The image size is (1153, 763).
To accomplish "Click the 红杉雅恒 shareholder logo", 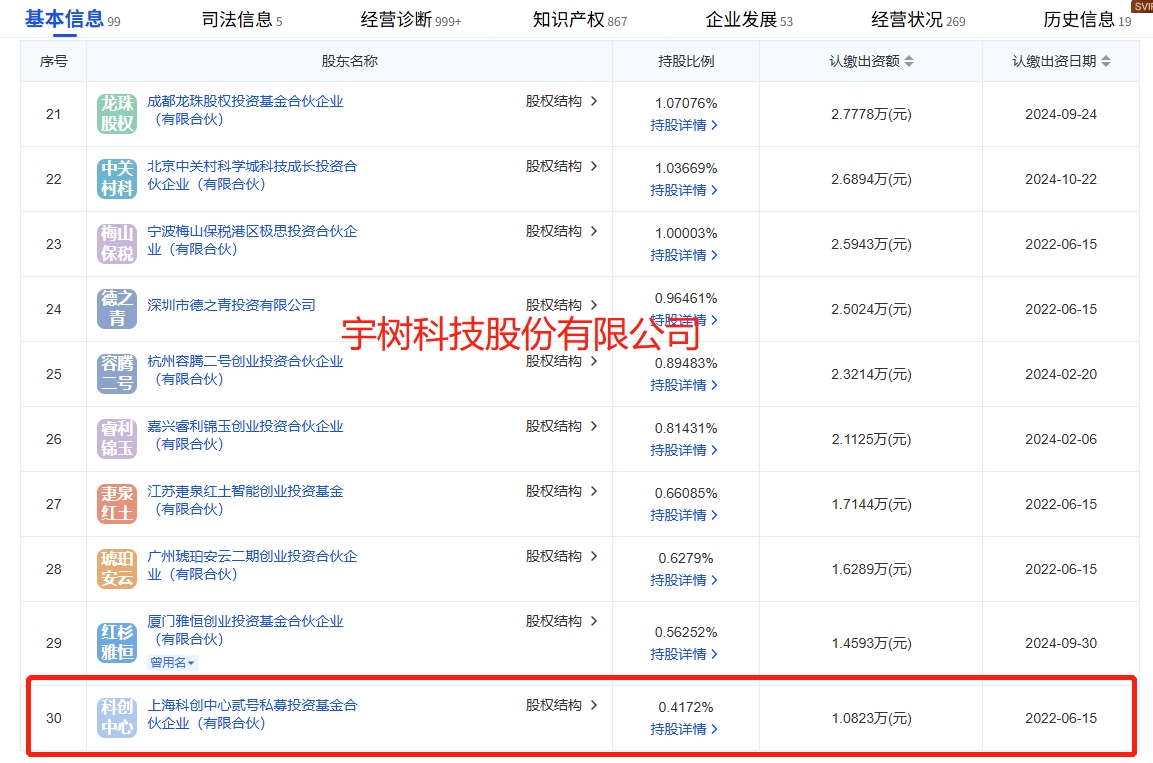I will (117, 642).
